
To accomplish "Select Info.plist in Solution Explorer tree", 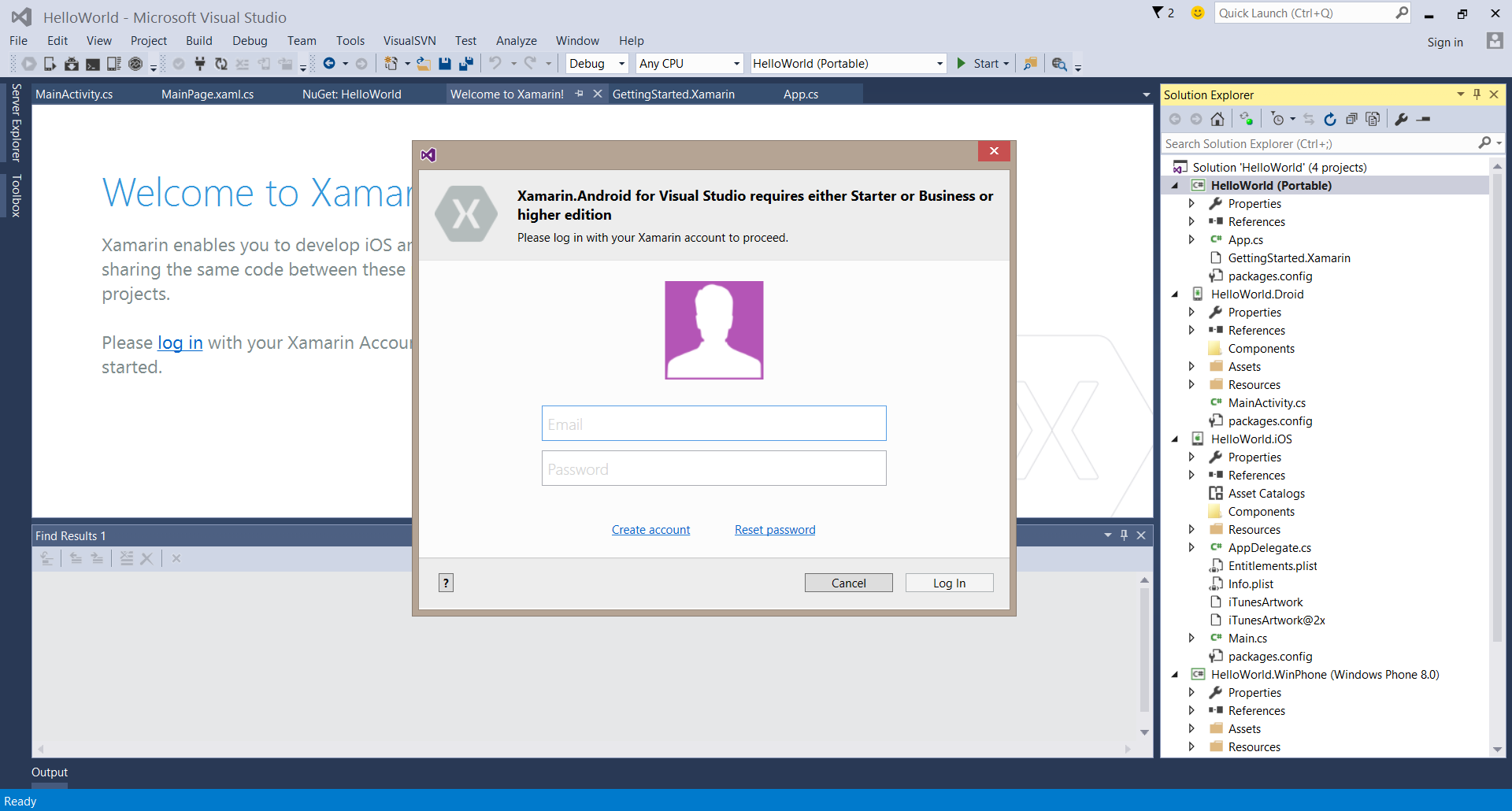I will (1251, 584).
